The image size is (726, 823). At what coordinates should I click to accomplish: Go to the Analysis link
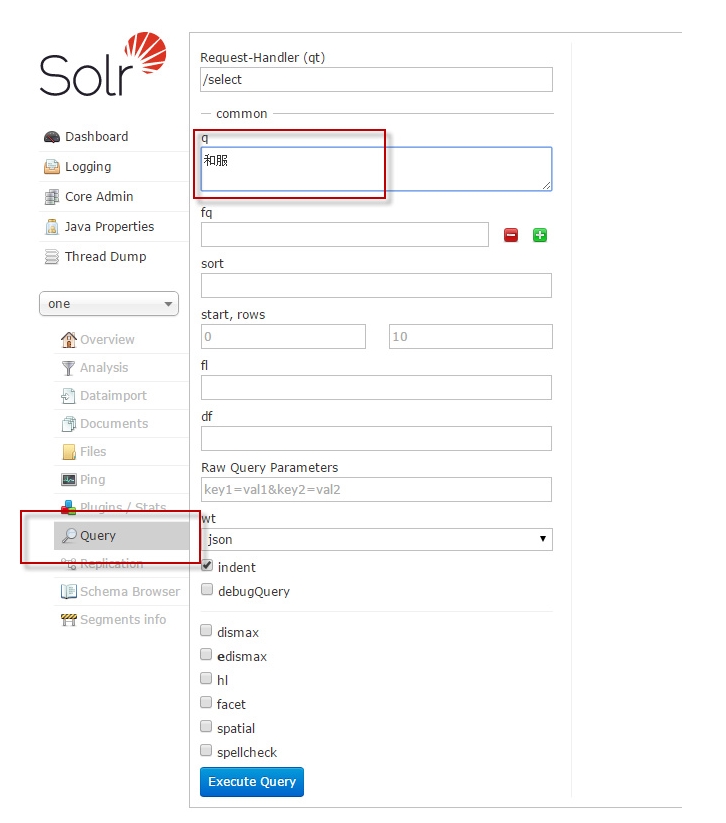pos(104,368)
